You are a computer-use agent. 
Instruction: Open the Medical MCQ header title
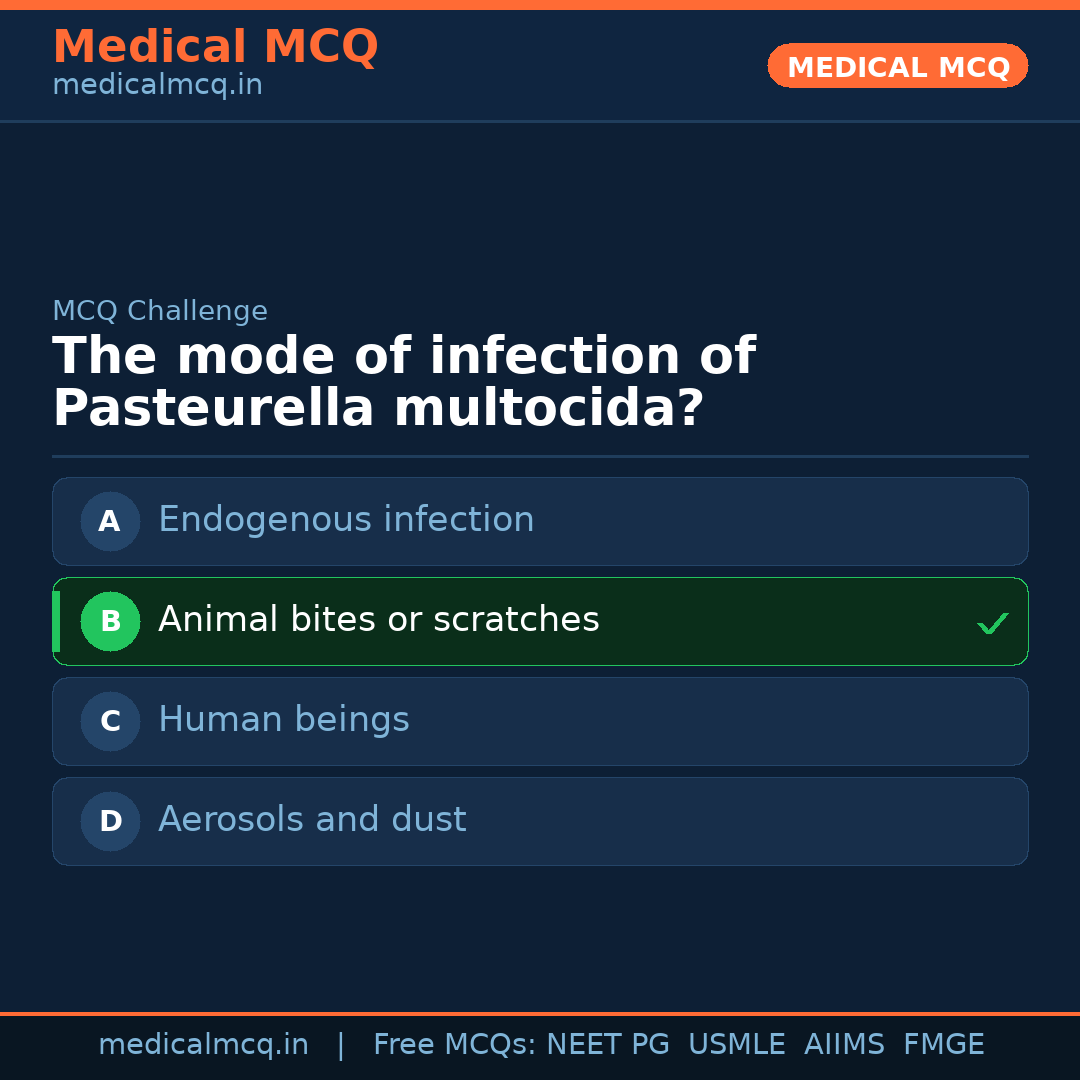215,47
